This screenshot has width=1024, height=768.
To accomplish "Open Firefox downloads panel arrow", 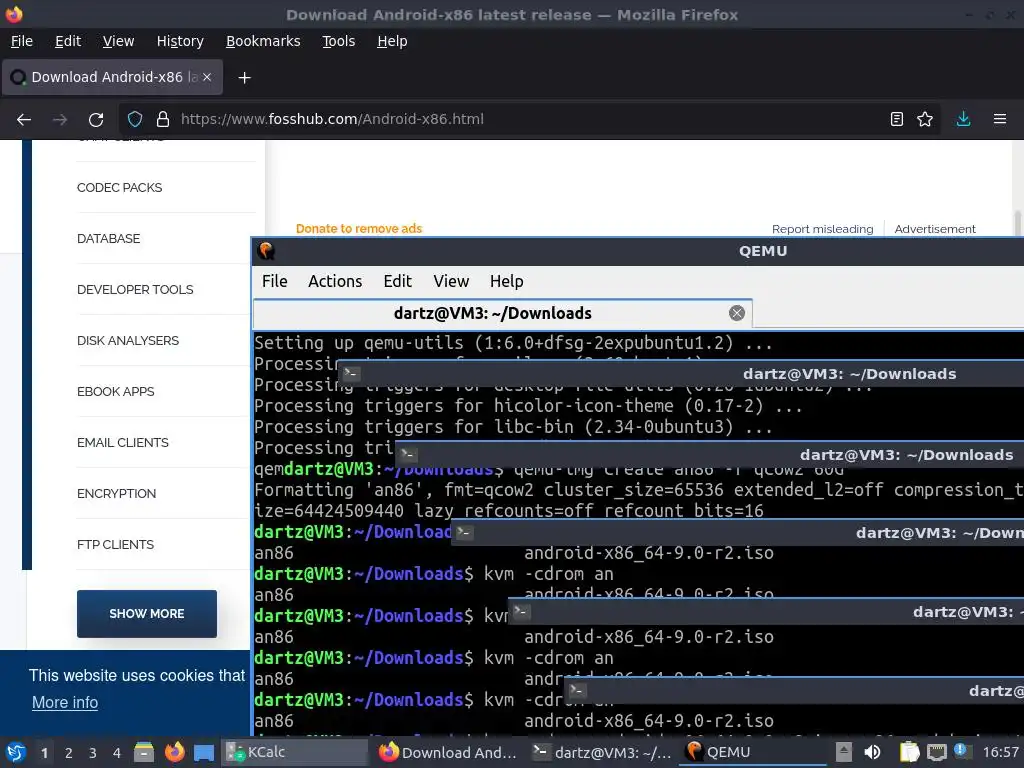I will tap(963, 119).
